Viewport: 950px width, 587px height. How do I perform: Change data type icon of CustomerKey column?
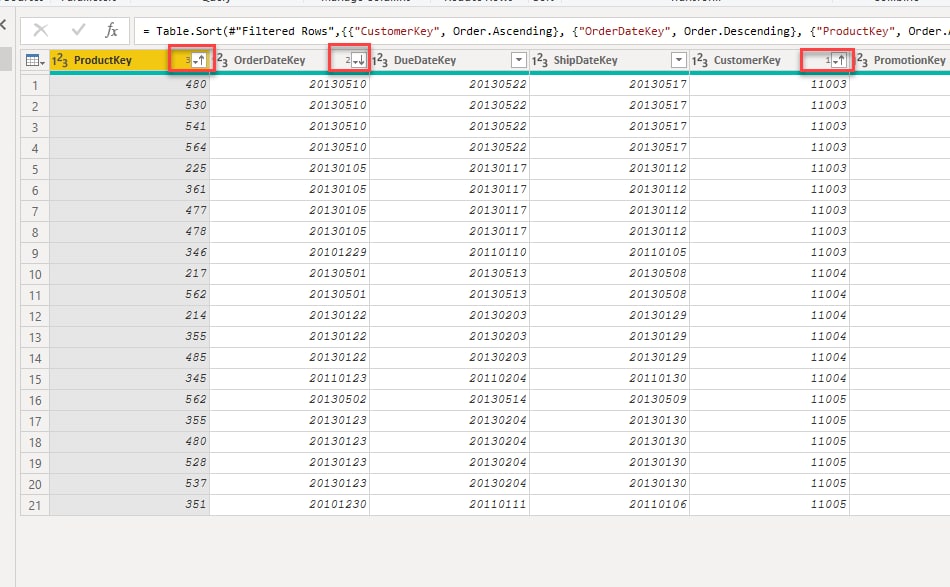pos(699,60)
